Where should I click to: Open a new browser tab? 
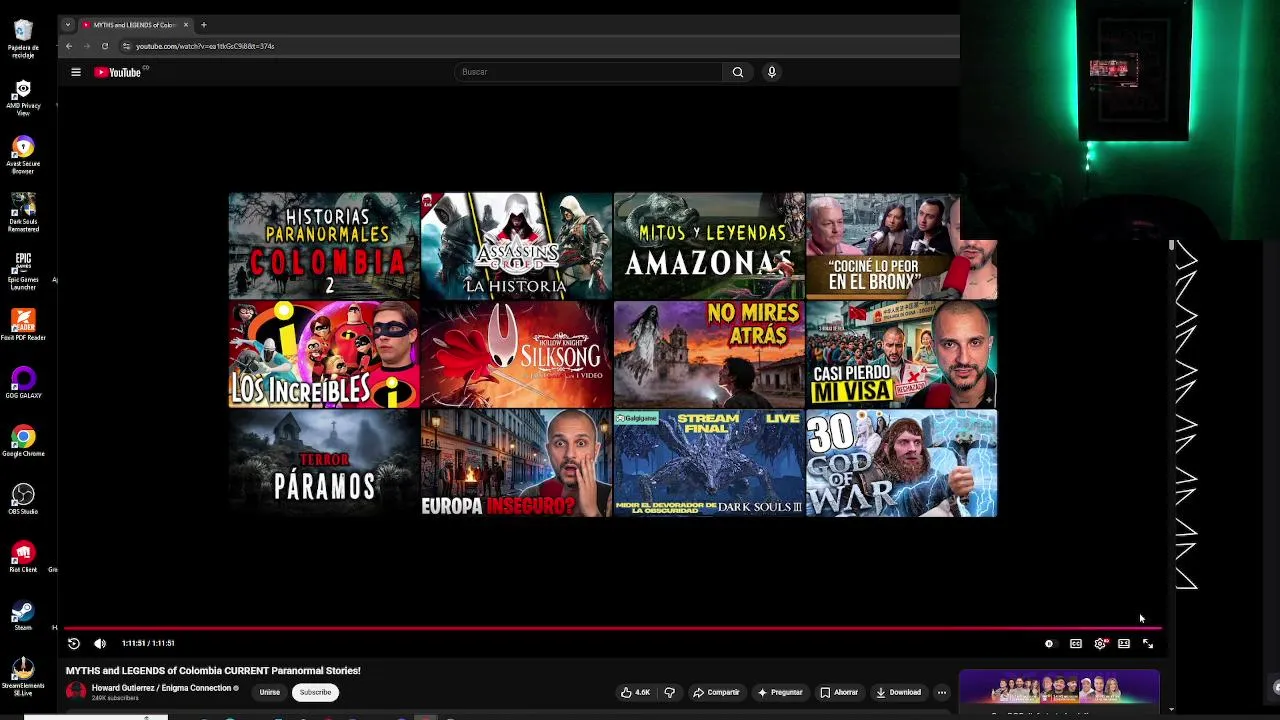pos(203,24)
